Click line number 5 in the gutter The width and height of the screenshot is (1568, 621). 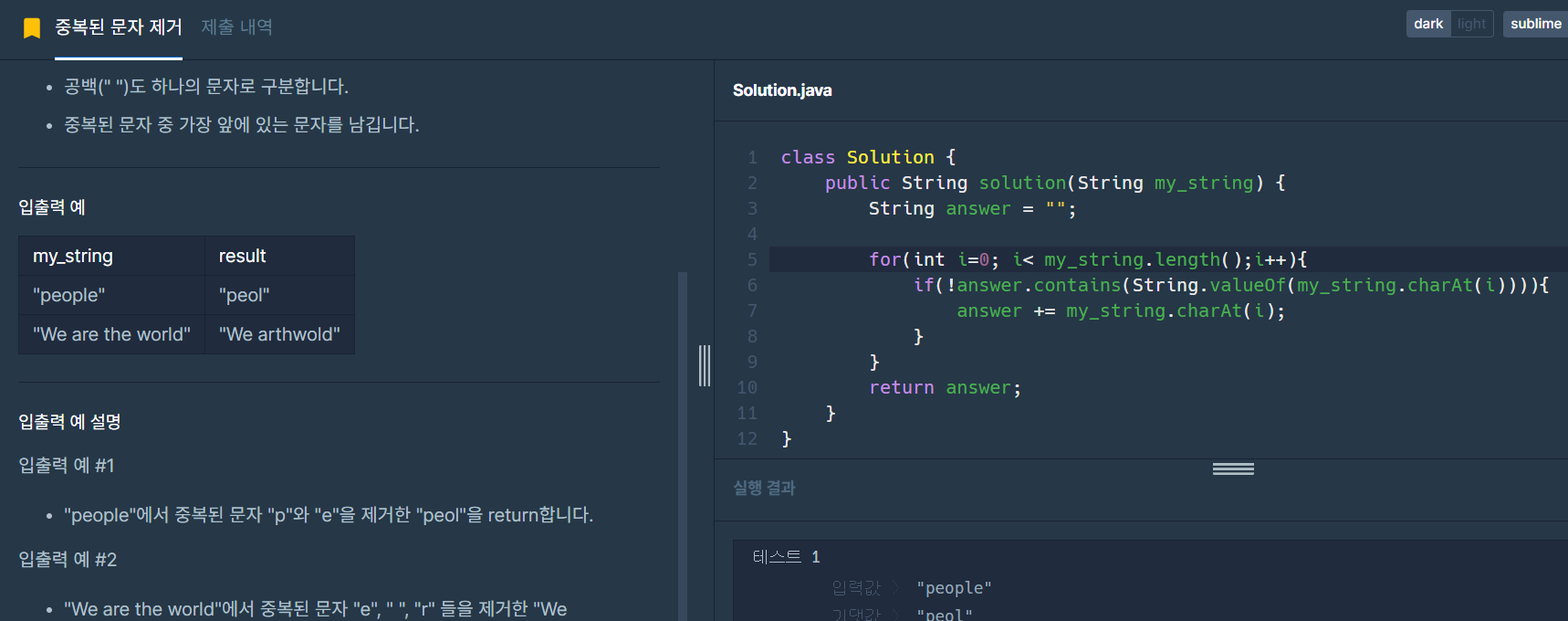click(752, 259)
